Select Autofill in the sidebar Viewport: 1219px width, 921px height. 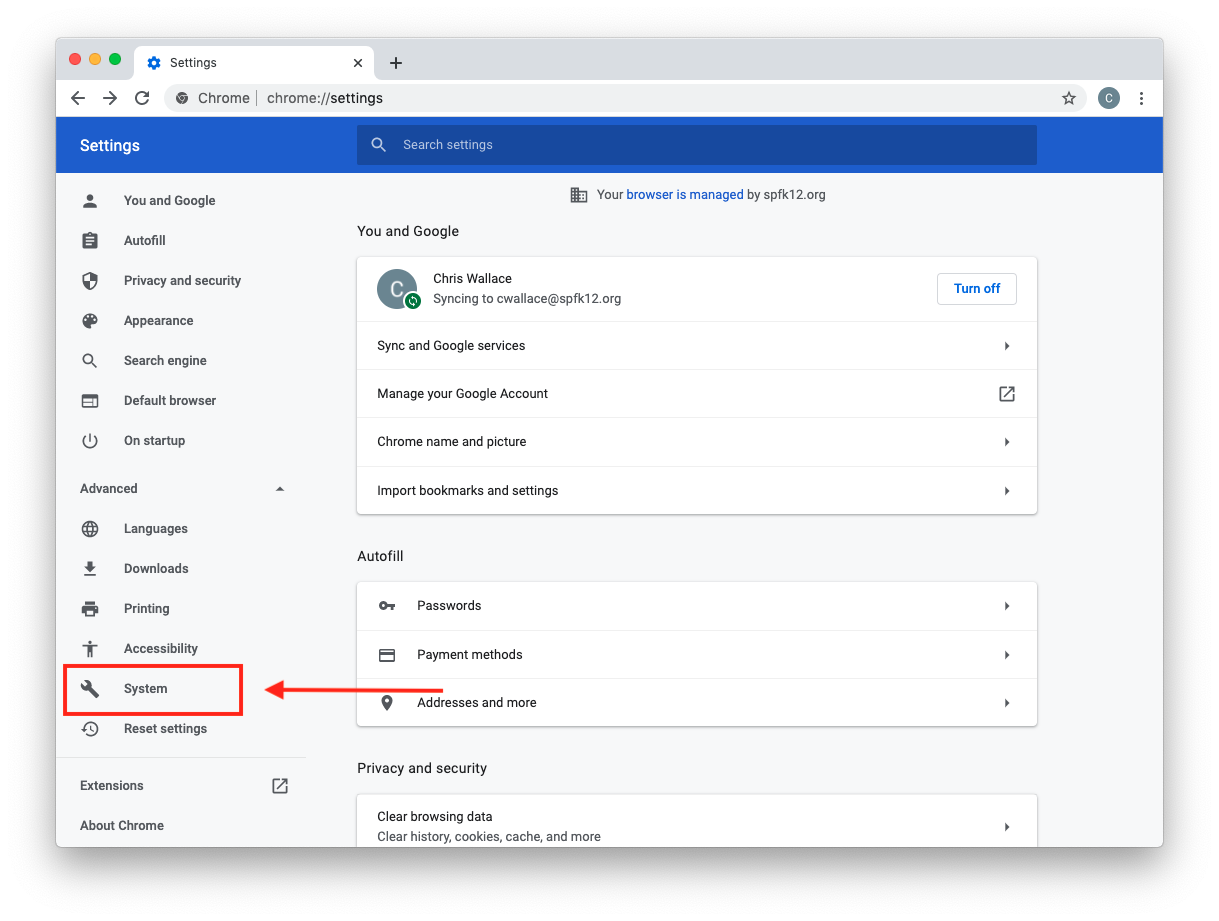tap(145, 241)
